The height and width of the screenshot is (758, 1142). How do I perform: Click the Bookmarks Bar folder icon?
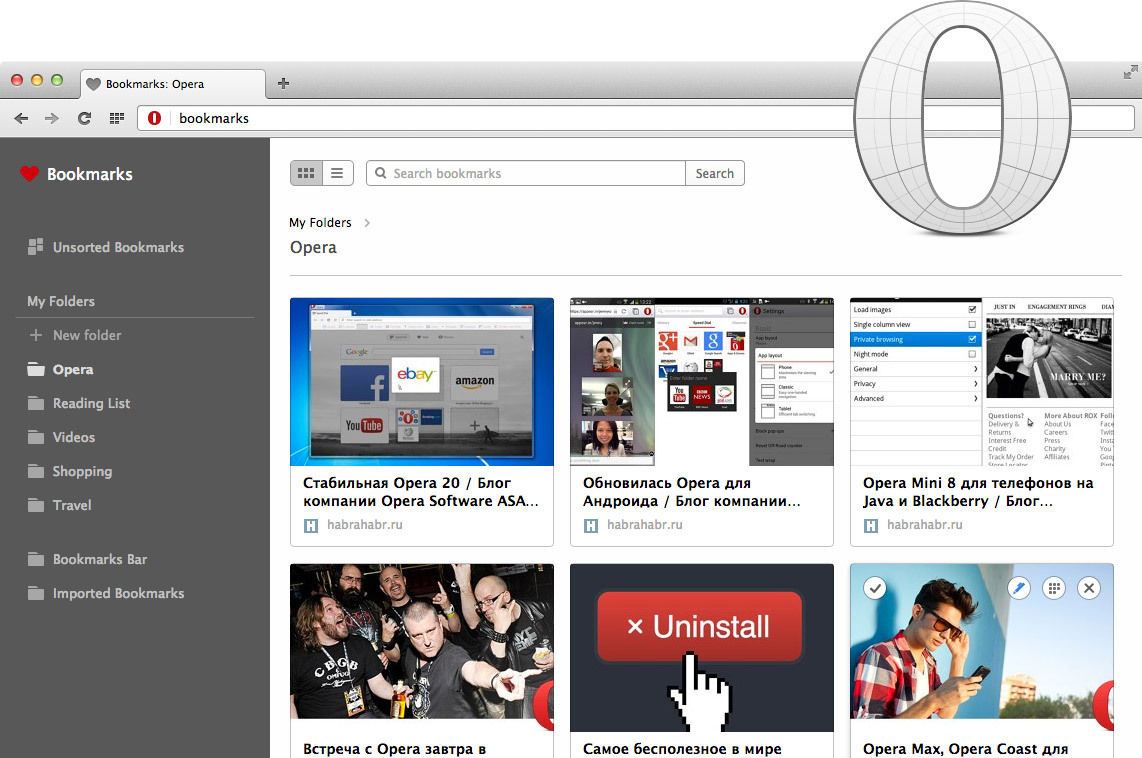(36, 559)
